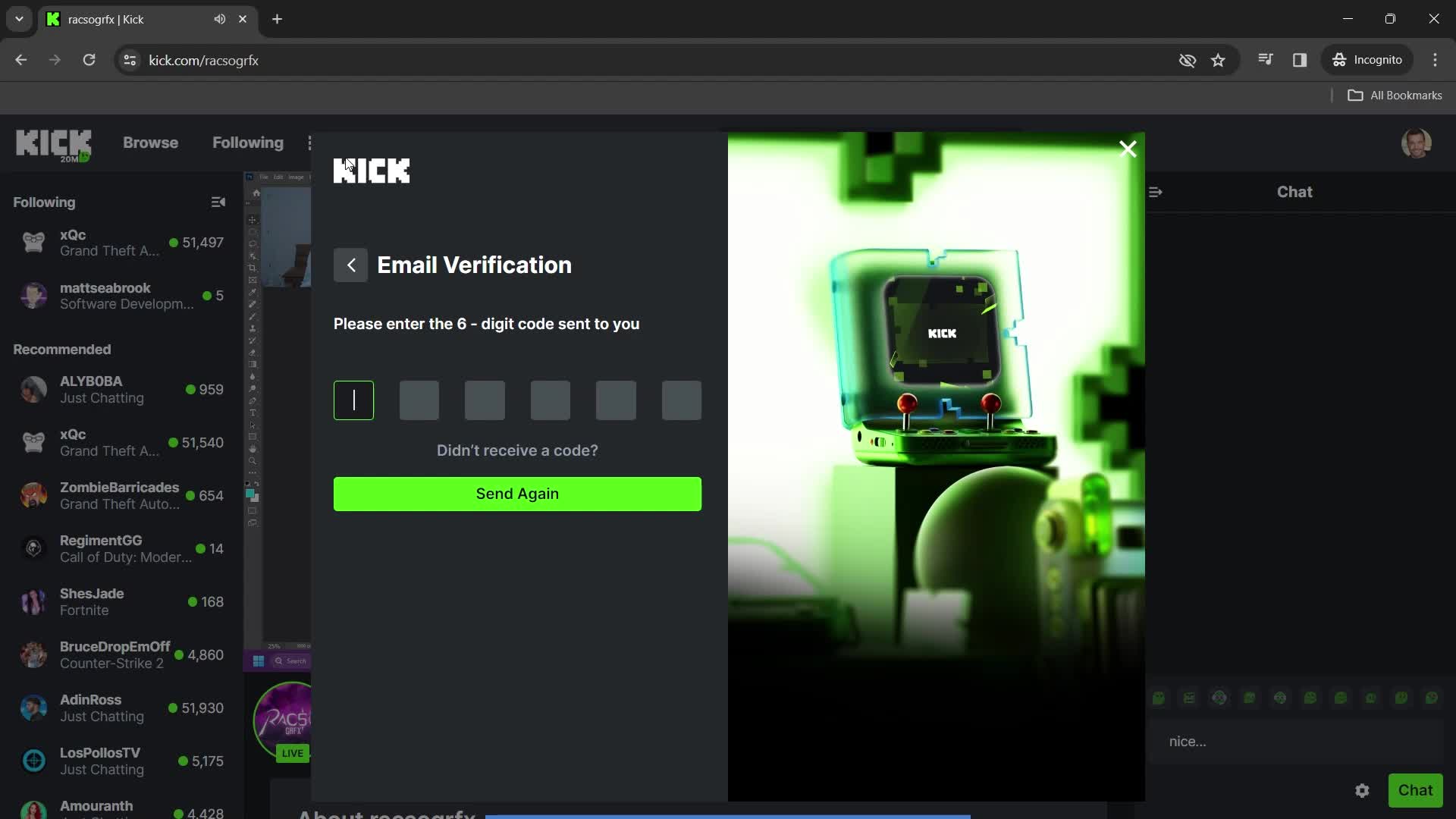Click back arrow in Email Verification

[350, 265]
